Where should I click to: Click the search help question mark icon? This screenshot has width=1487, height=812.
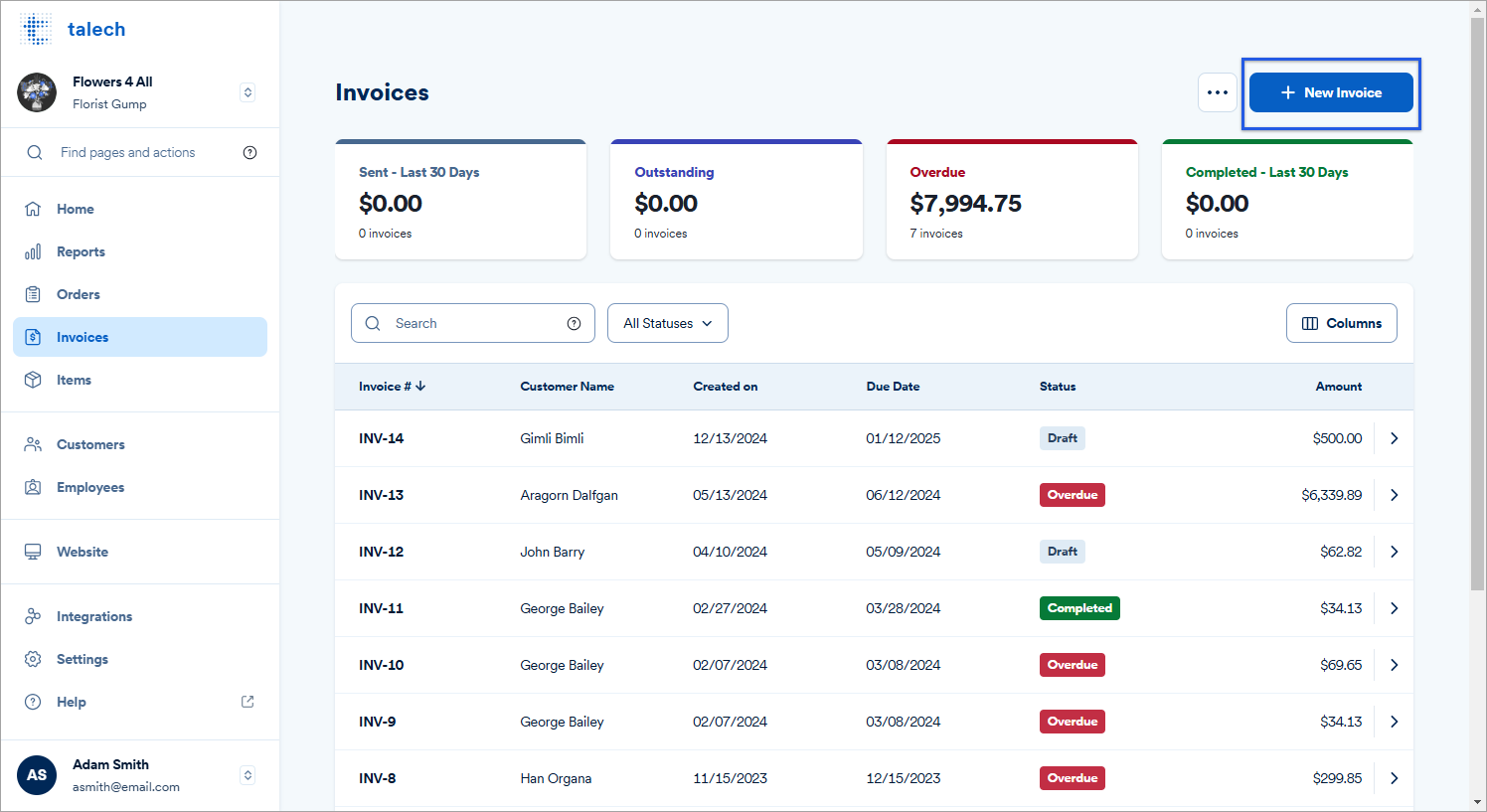574,323
